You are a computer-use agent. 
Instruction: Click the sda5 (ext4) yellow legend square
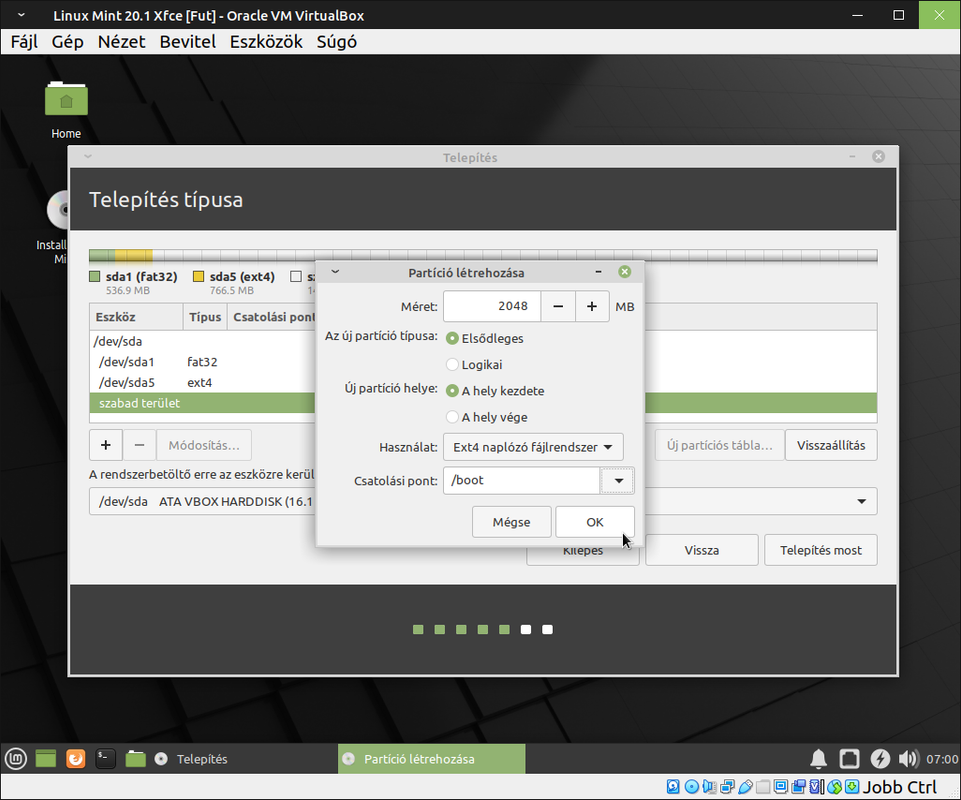click(198, 276)
